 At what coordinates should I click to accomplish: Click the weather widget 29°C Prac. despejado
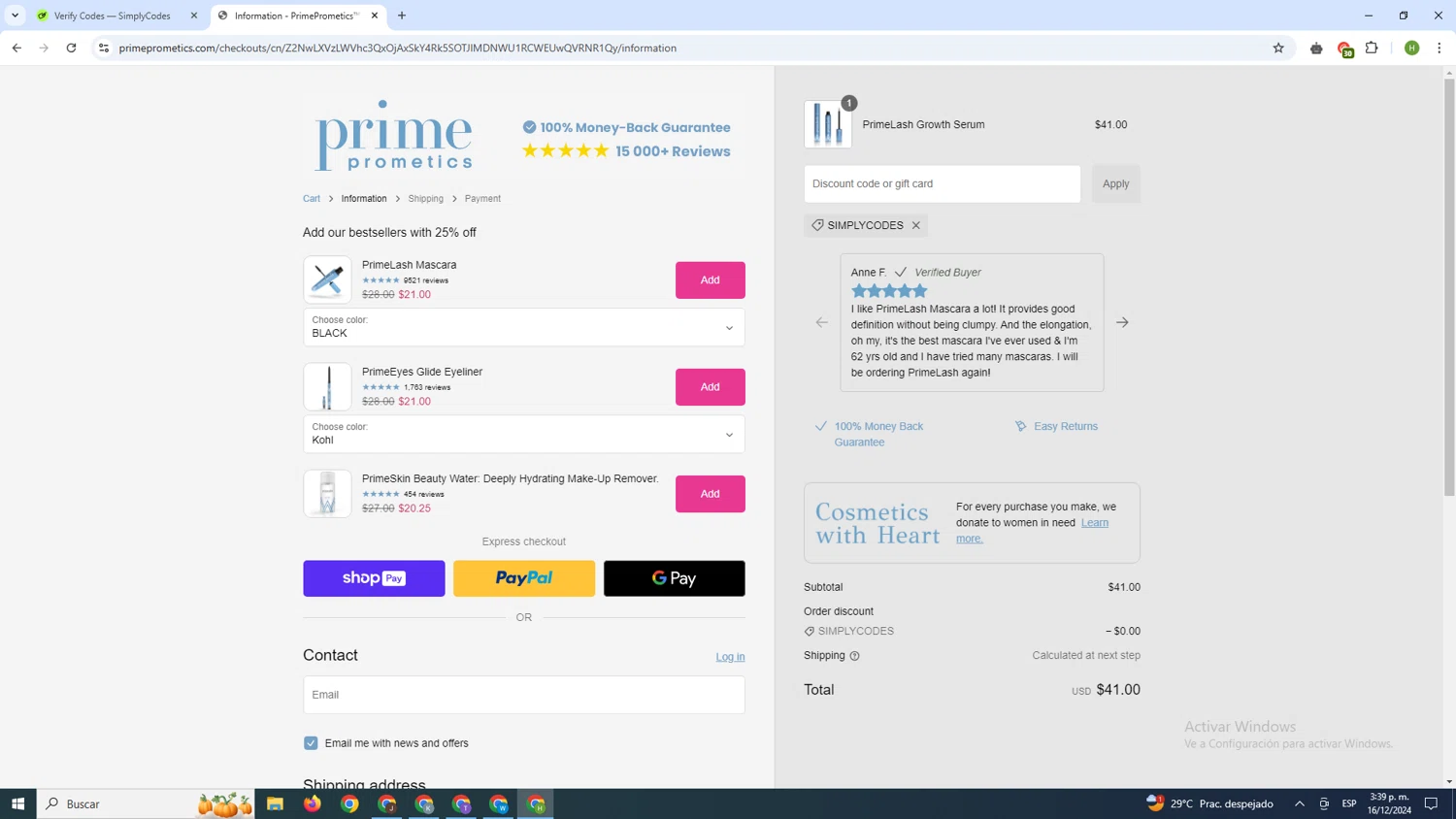pos(1210,803)
